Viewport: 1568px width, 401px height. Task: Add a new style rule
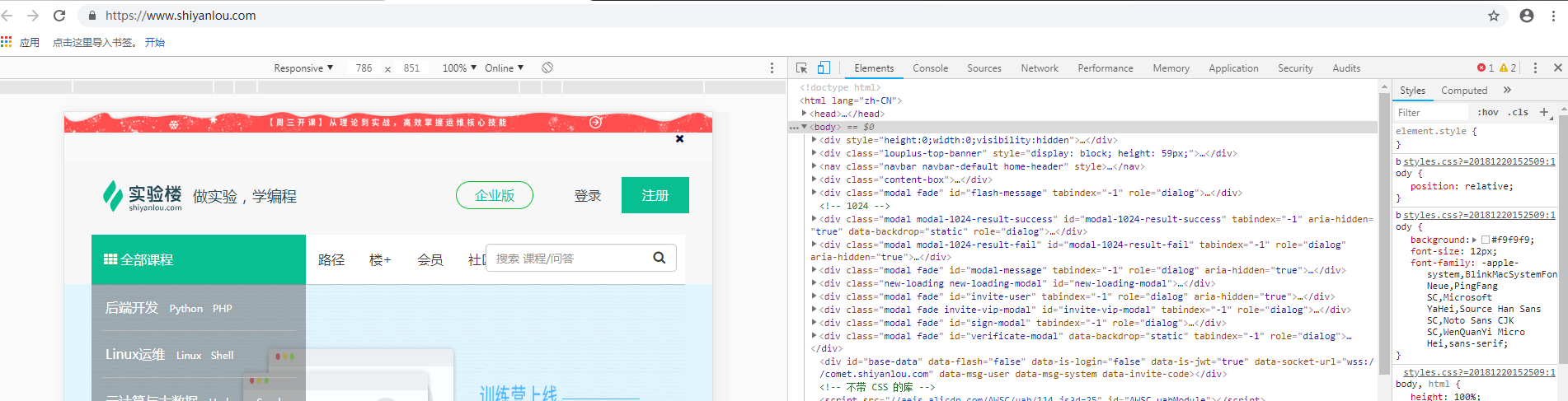click(1544, 112)
